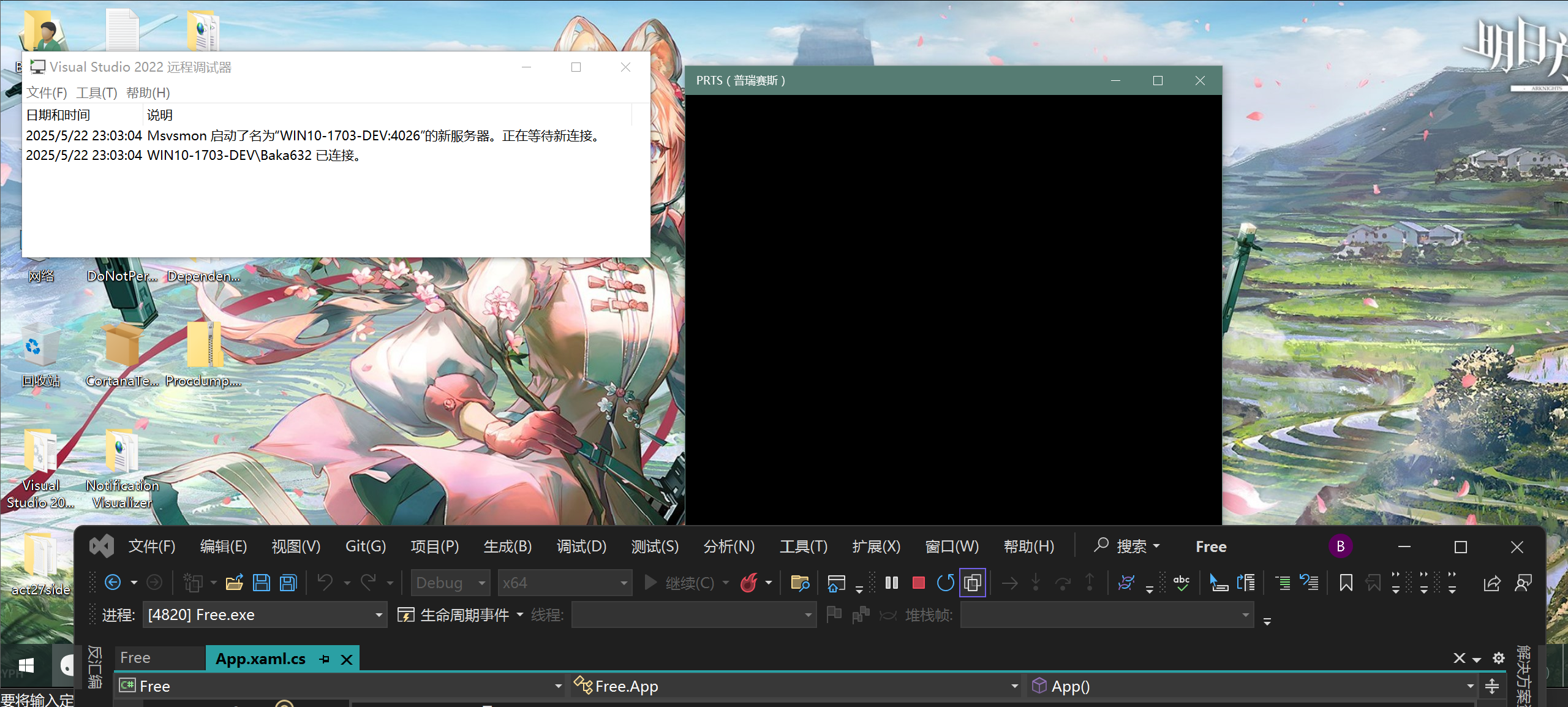1568x707 pixels.
Task: Open the 调试(D) menu
Action: [x=581, y=546]
